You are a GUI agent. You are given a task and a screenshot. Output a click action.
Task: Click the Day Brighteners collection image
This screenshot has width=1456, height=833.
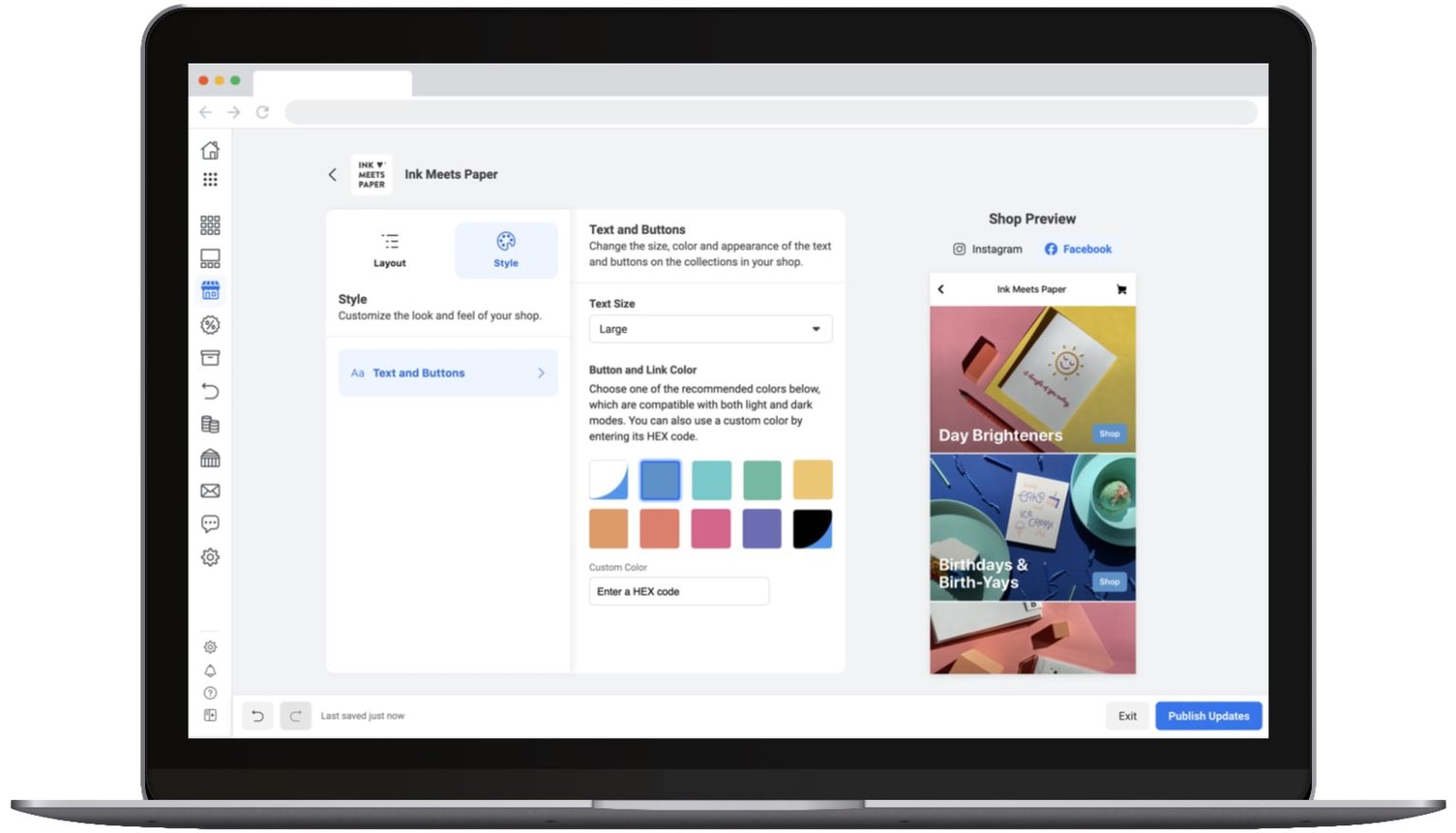pos(1032,379)
